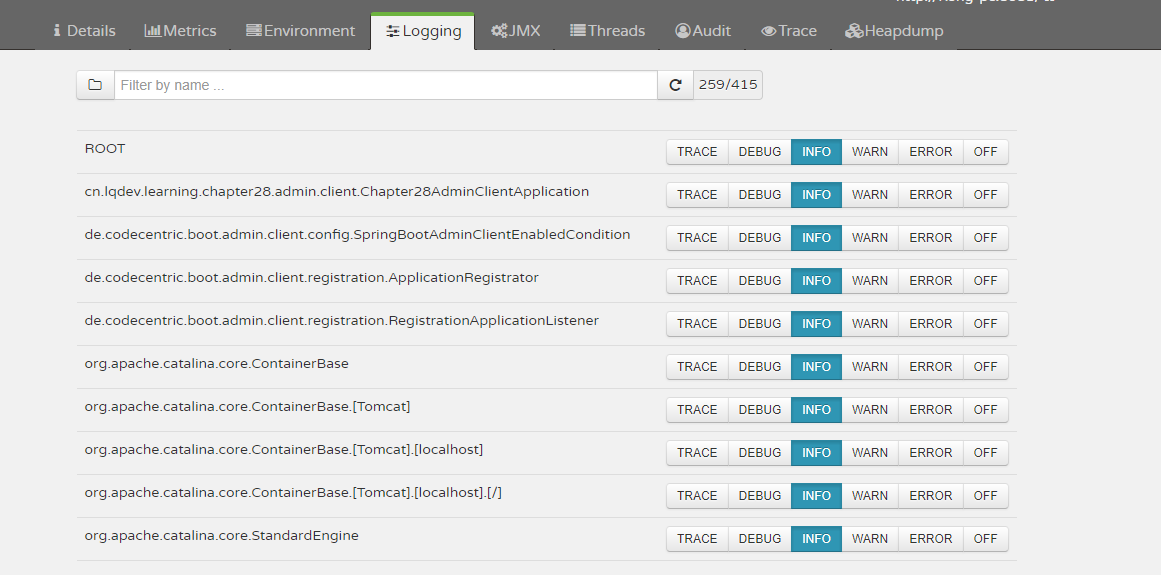Click ApplicationRegistrator logger name
Image resolution: width=1161 pixels, height=575 pixels.
click(x=312, y=278)
